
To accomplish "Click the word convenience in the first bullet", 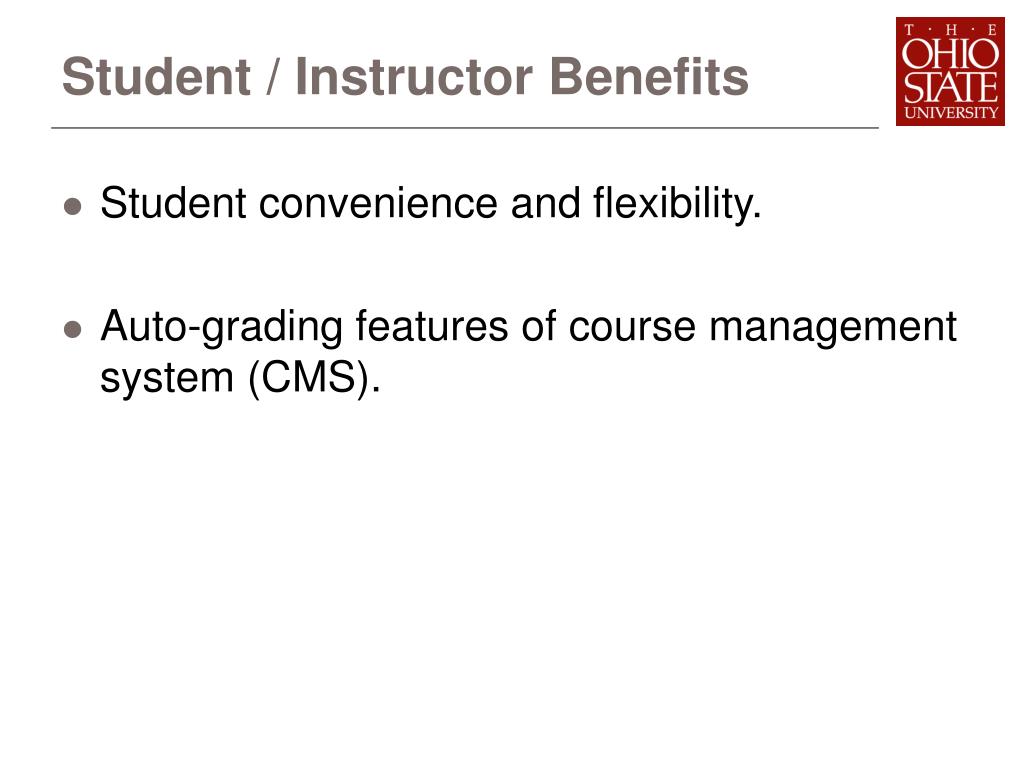I will tap(378, 203).
